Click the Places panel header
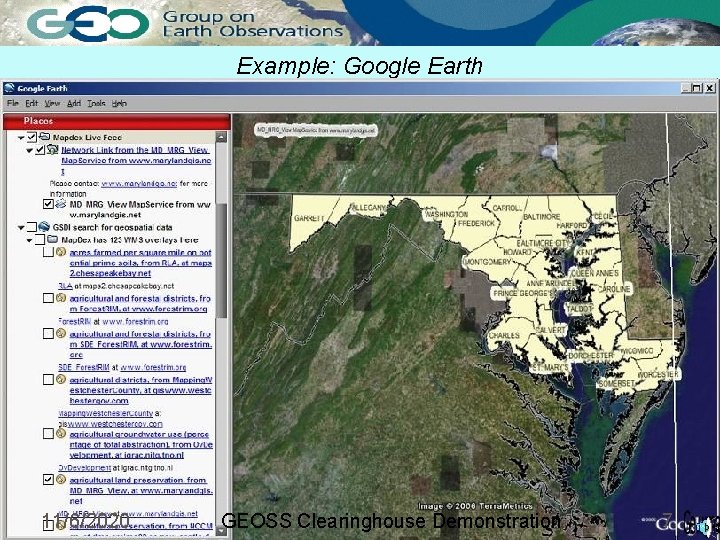720x540 pixels. [117, 121]
